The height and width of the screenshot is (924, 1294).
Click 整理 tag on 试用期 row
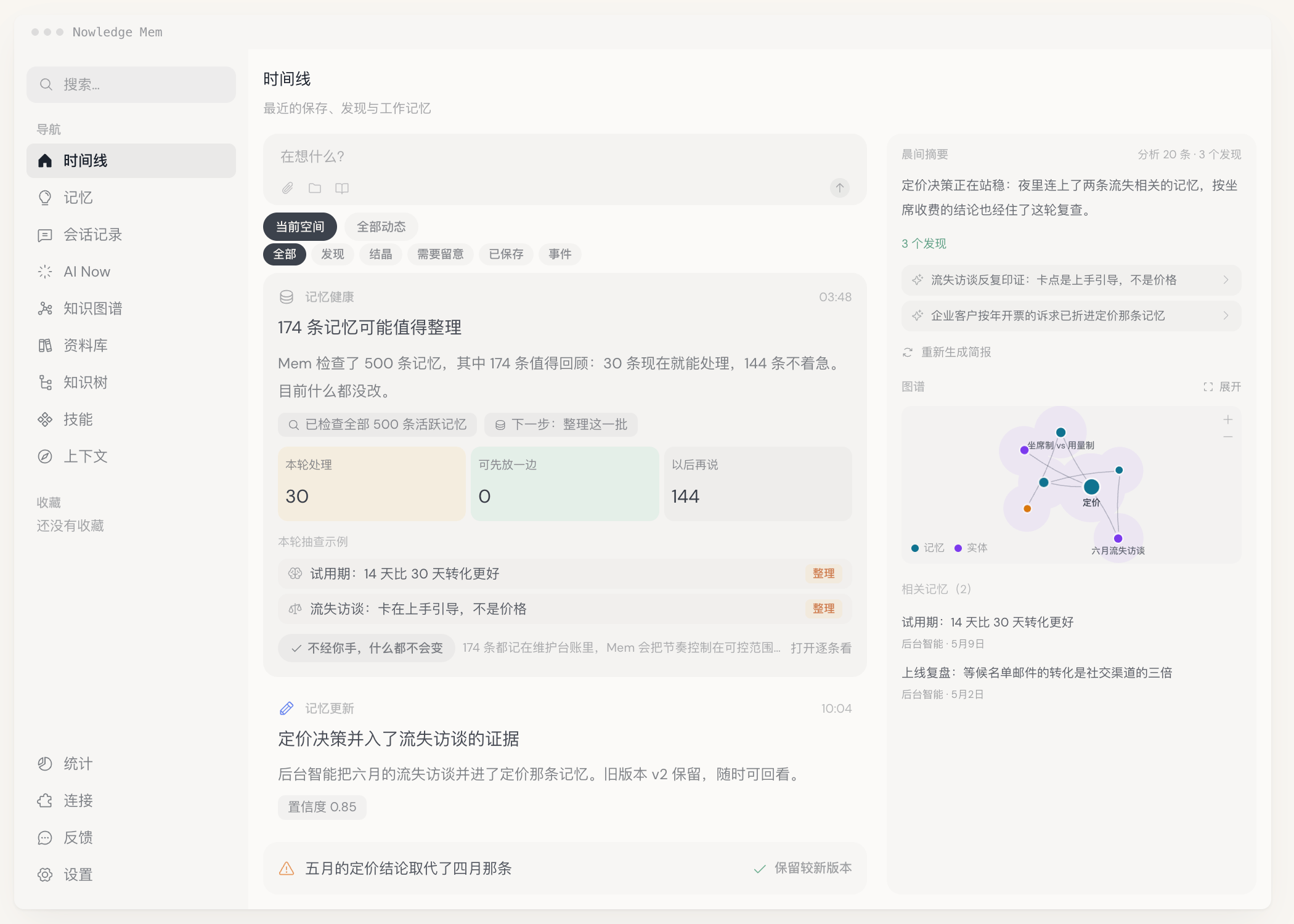(824, 573)
